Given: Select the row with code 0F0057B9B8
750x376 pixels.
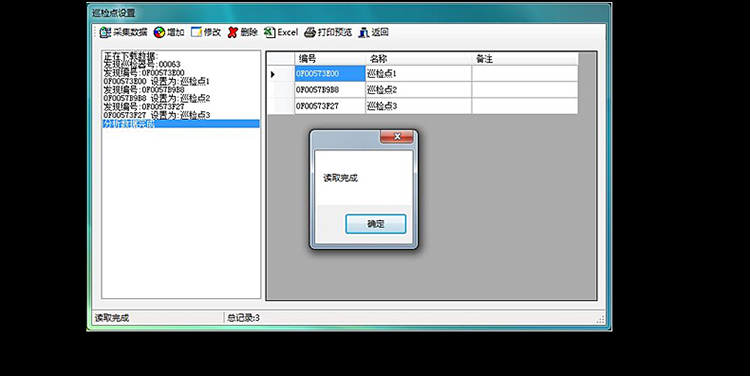Looking at the screenshot, I should pos(423,90).
